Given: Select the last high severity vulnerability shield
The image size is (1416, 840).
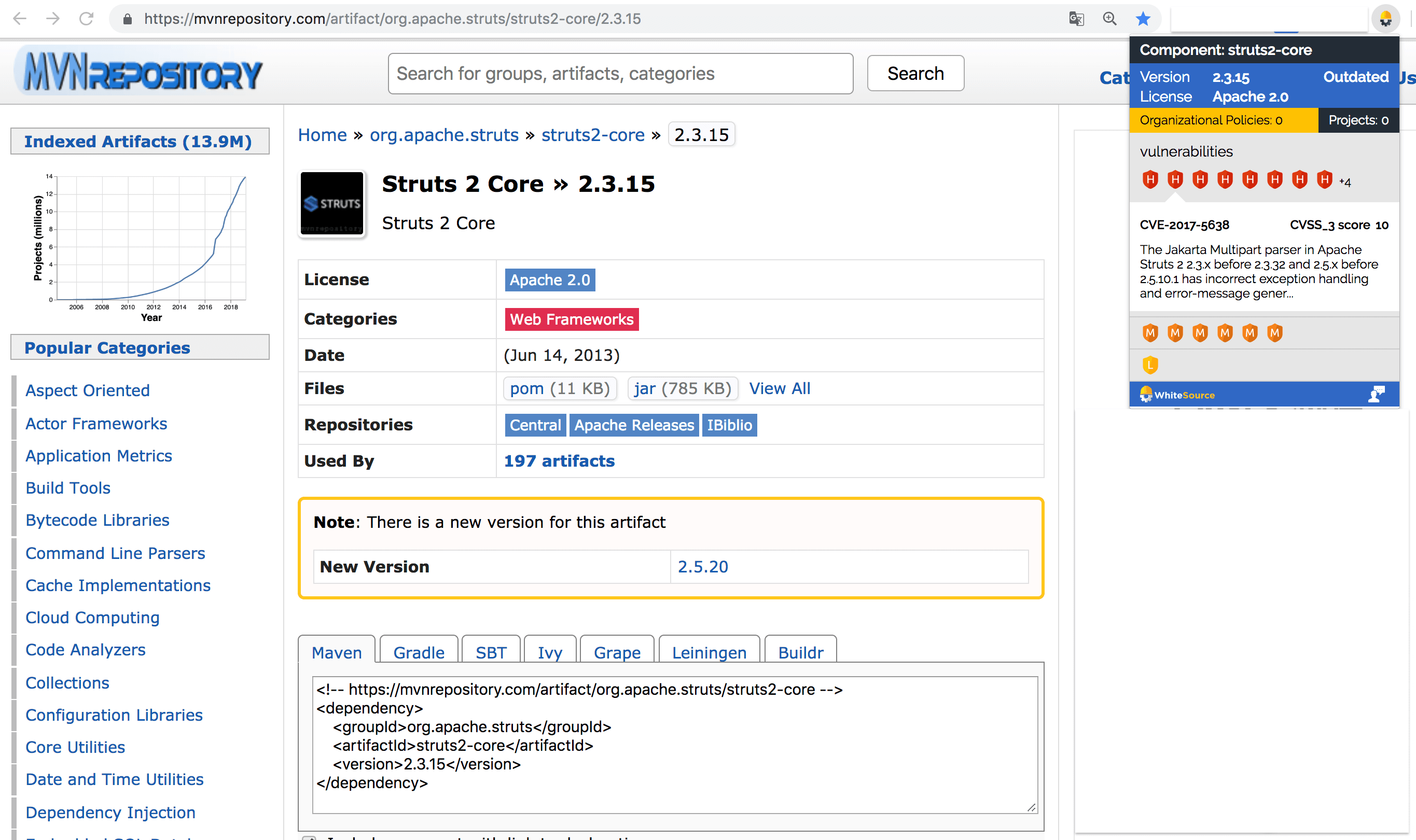Looking at the screenshot, I should 1324,179.
